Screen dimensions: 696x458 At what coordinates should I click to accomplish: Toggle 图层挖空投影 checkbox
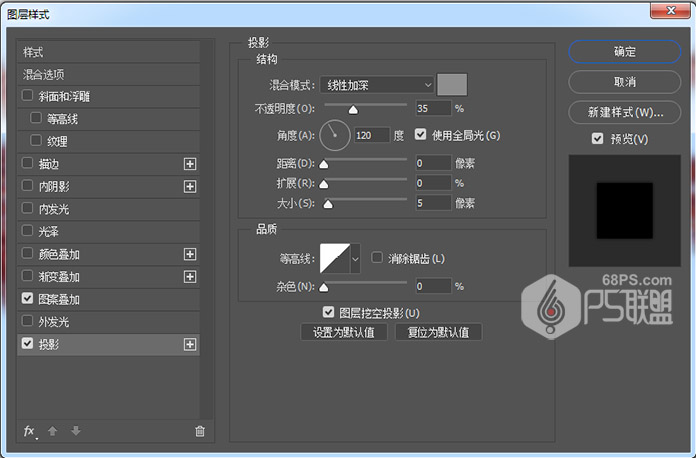[x=328, y=312]
